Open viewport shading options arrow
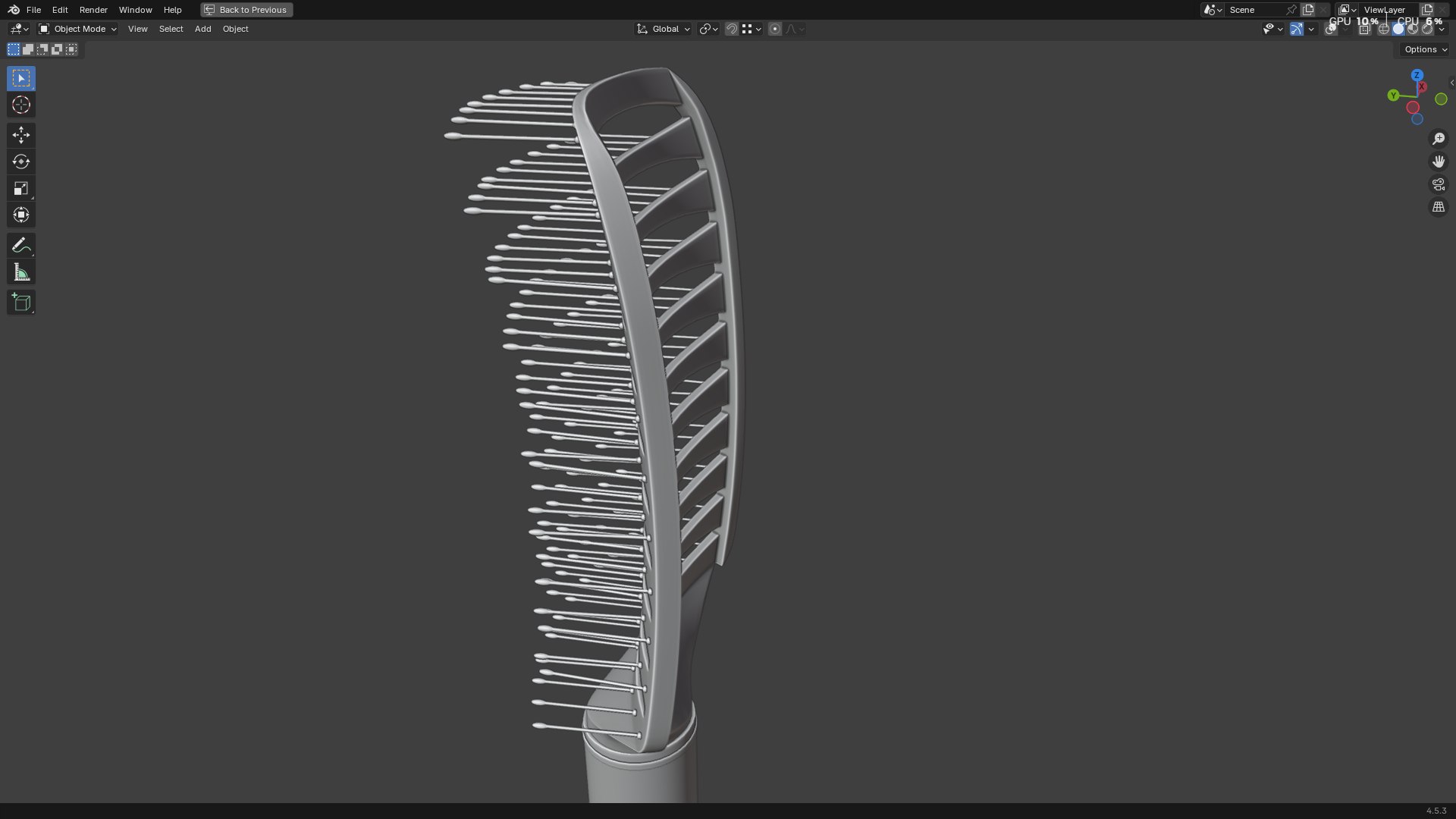The height and width of the screenshot is (819, 1456). (1442, 29)
